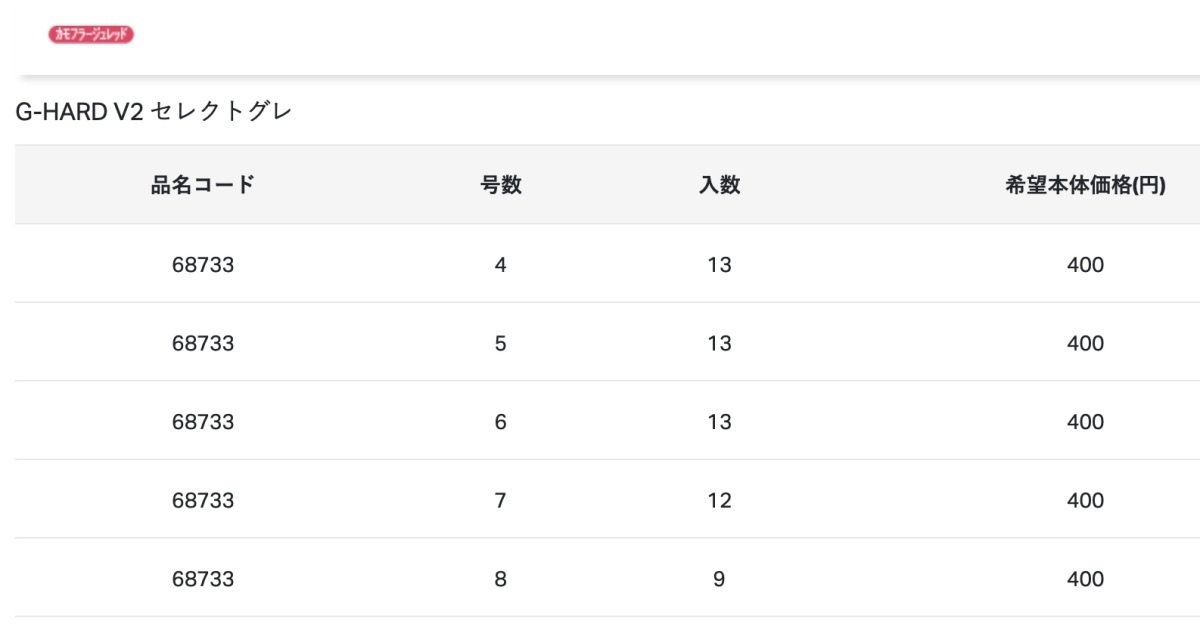Click the 品名コード column header
The image size is (1200, 627).
click(203, 185)
